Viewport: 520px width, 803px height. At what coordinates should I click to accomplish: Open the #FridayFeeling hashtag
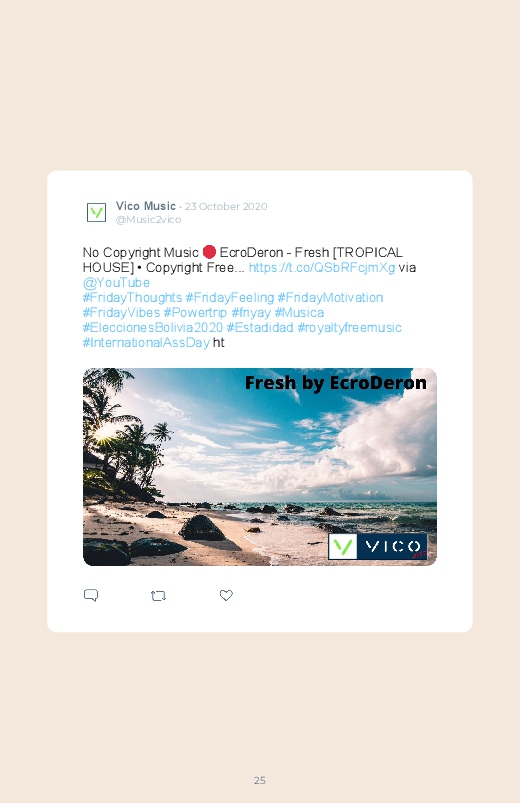coord(230,298)
